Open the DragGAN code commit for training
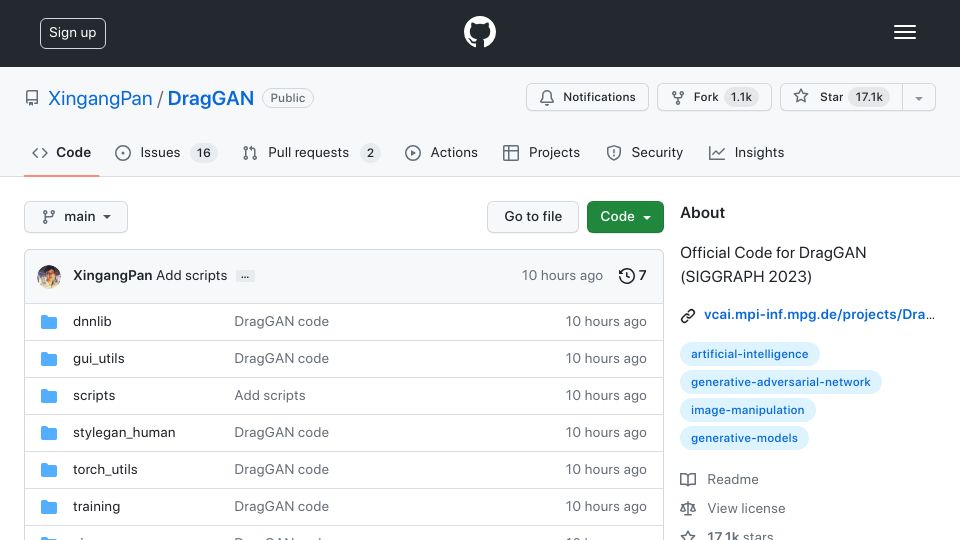Image resolution: width=960 pixels, height=540 pixels. [281, 506]
